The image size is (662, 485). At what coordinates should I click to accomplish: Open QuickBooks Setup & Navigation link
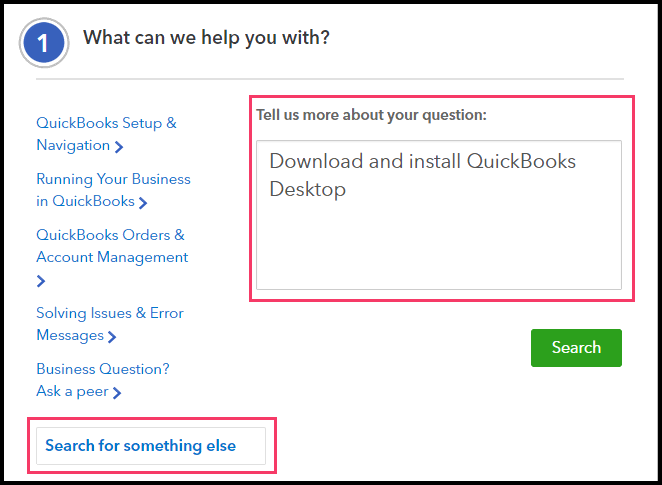click(x=106, y=123)
